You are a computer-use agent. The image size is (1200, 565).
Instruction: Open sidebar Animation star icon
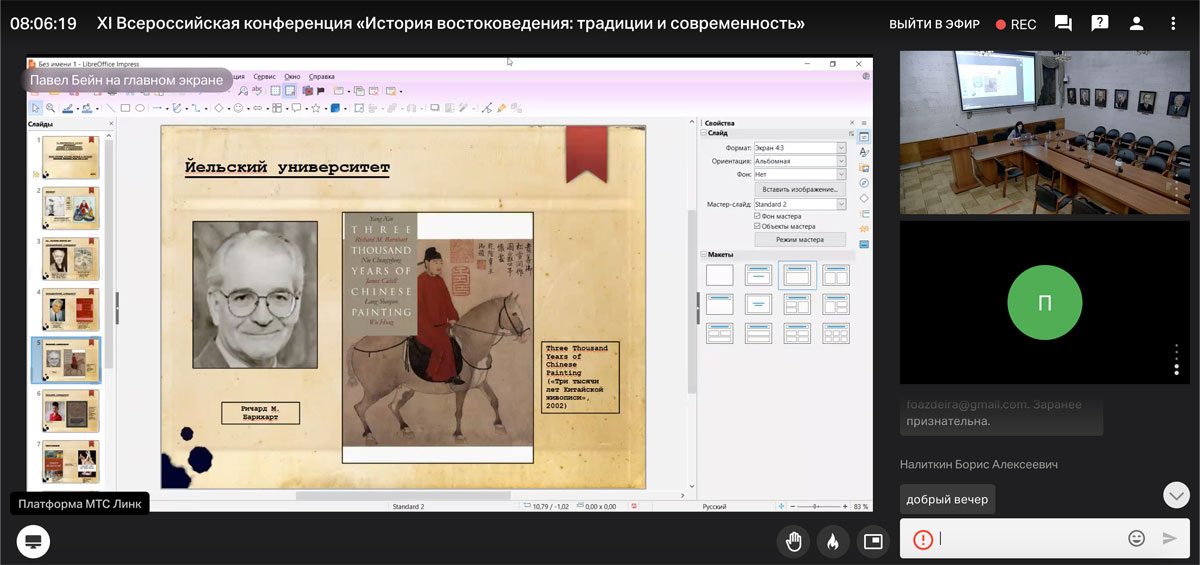coord(864,228)
